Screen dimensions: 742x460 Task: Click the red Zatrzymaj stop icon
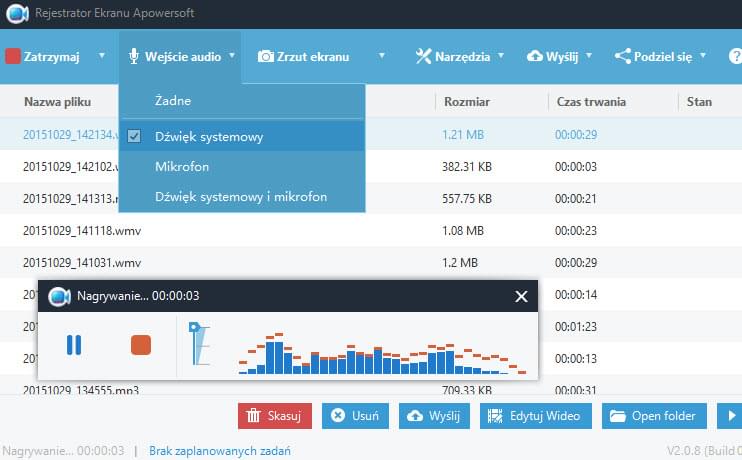(x=13, y=57)
